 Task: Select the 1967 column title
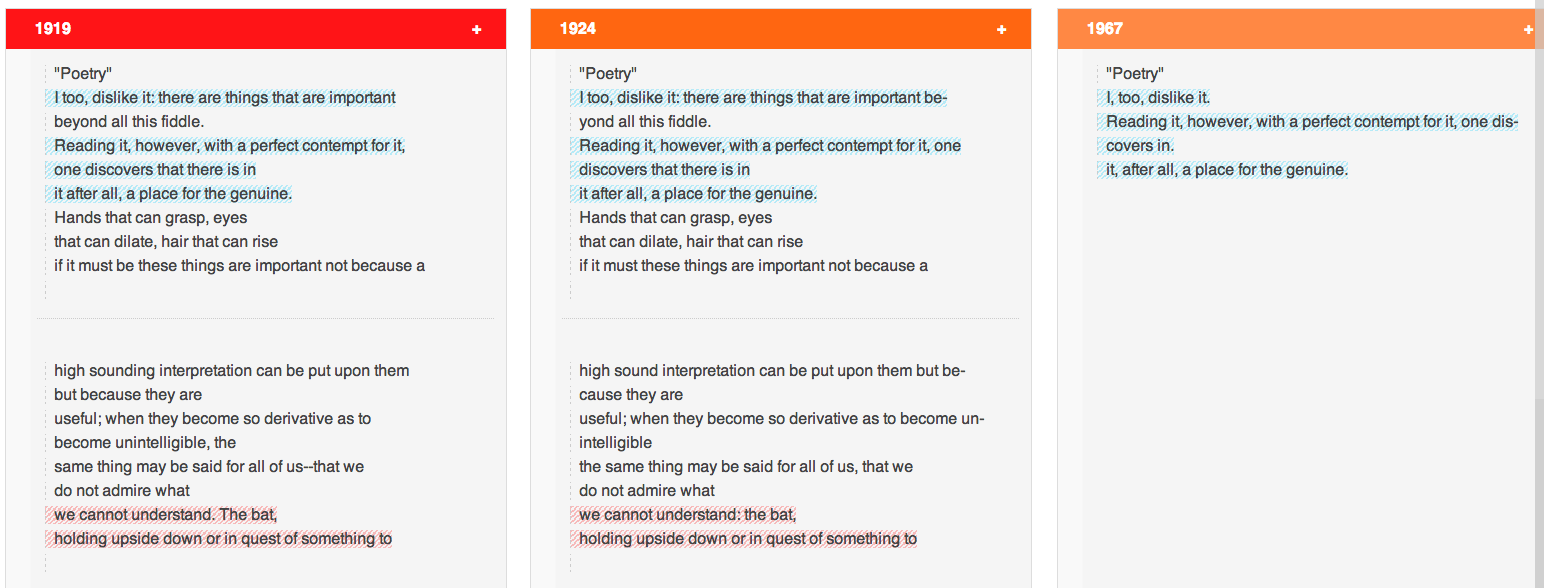coord(1105,29)
